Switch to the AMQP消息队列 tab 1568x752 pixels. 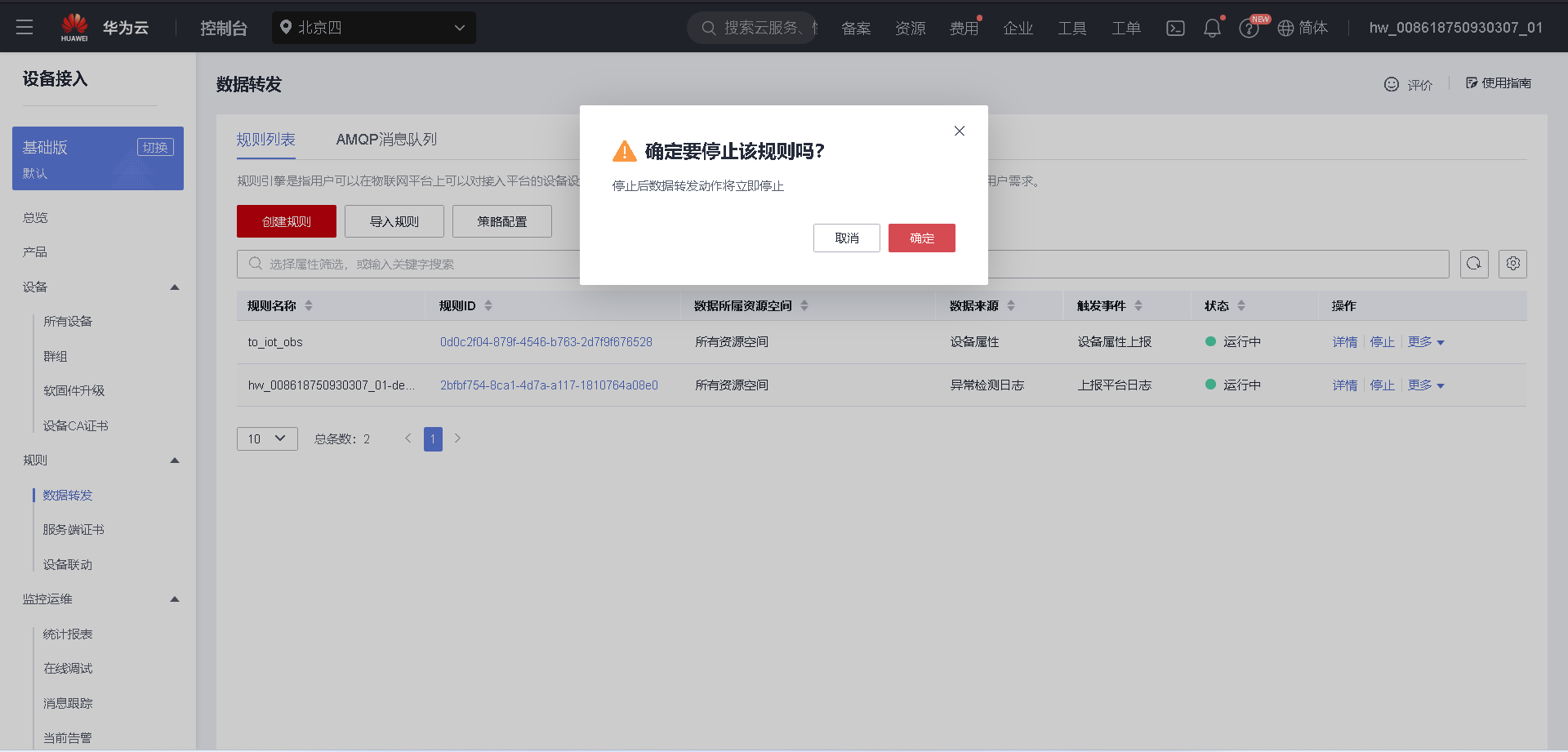386,139
